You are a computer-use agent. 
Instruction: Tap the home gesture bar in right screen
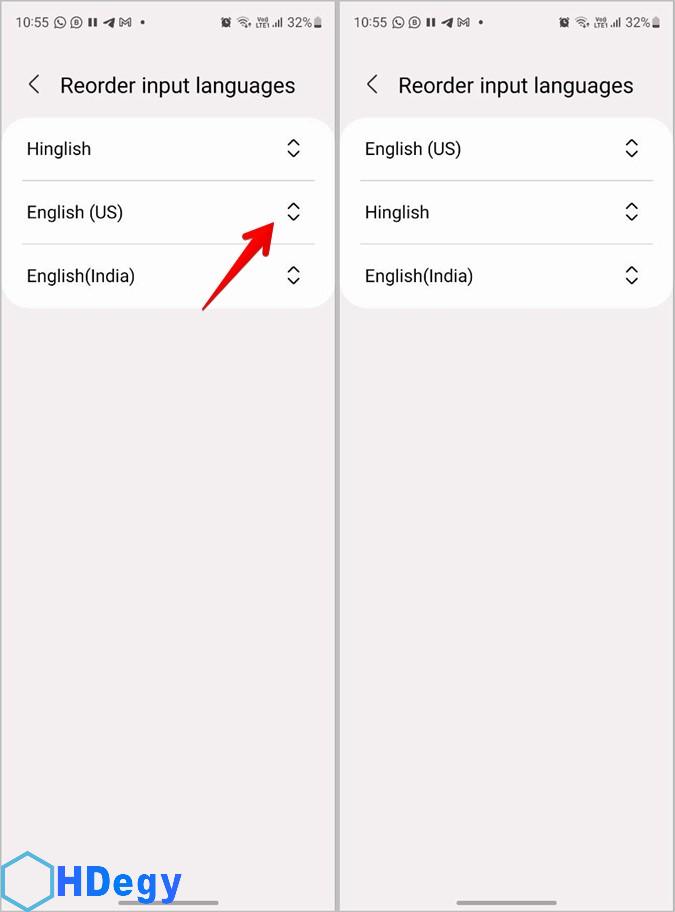[506, 903]
